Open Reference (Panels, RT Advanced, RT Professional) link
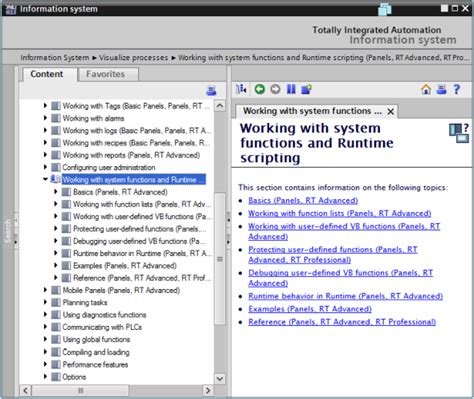This screenshot has height=399, width=474. click(x=342, y=322)
